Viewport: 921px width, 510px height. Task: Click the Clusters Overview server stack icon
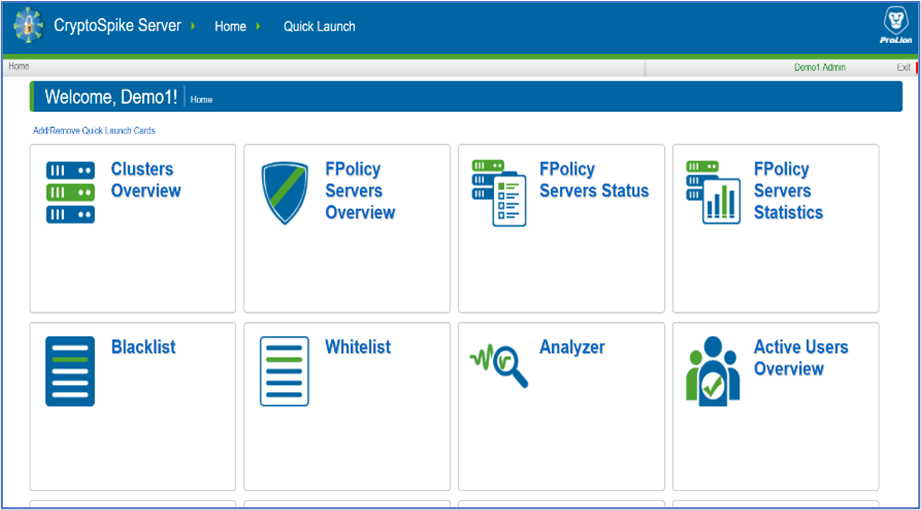pos(70,193)
